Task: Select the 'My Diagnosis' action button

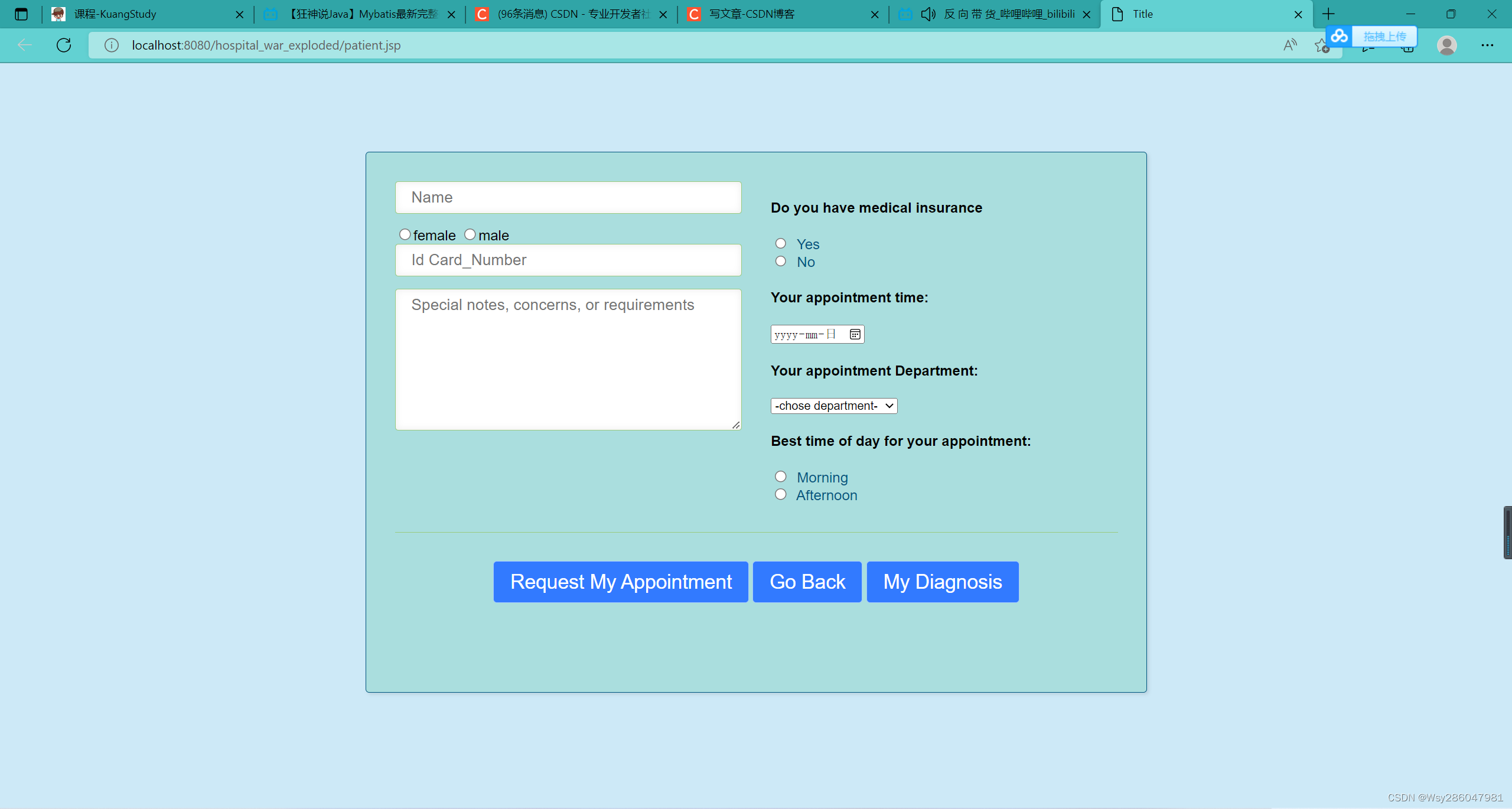Action: tap(943, 581)
